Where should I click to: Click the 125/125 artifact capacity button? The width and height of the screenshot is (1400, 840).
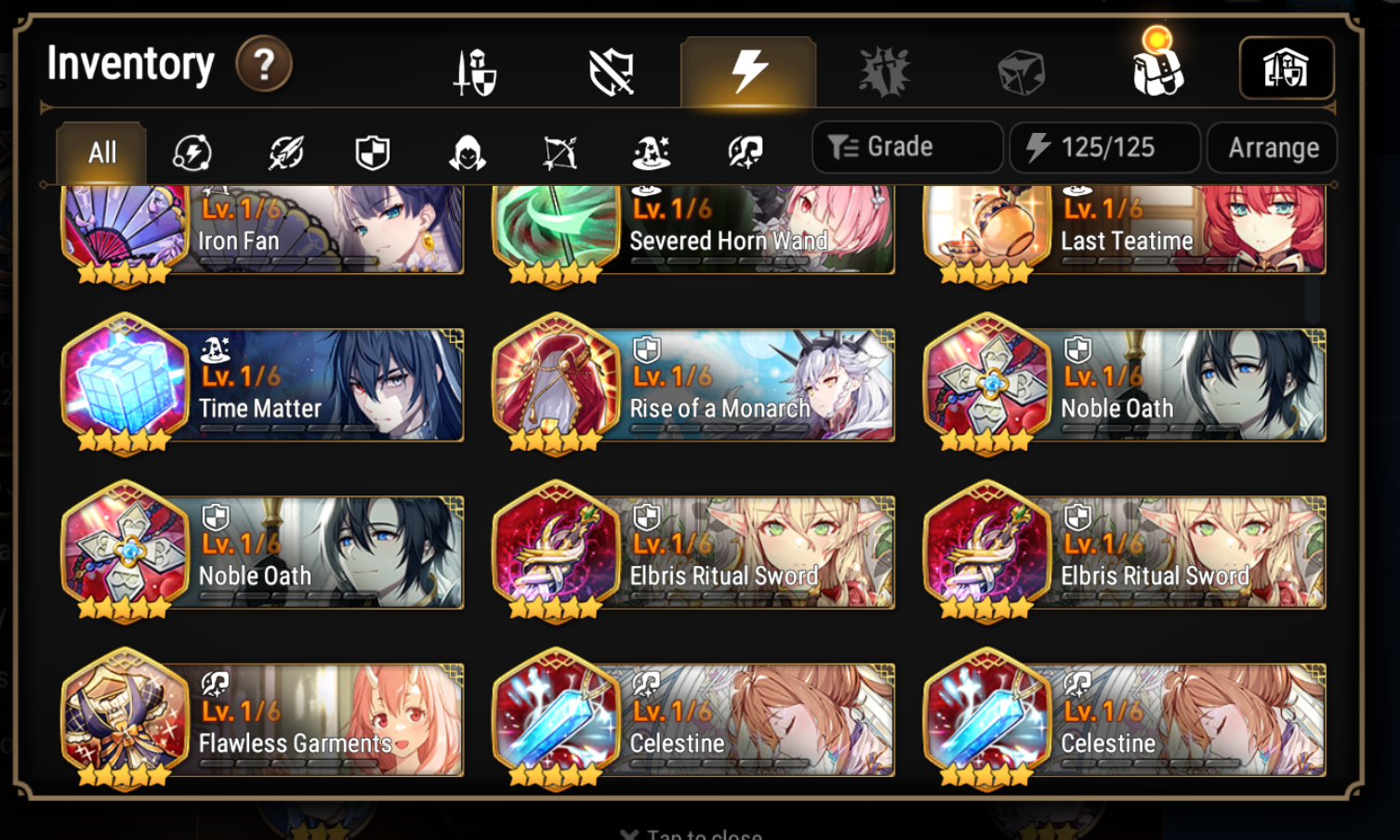(x=1105, y=147)
